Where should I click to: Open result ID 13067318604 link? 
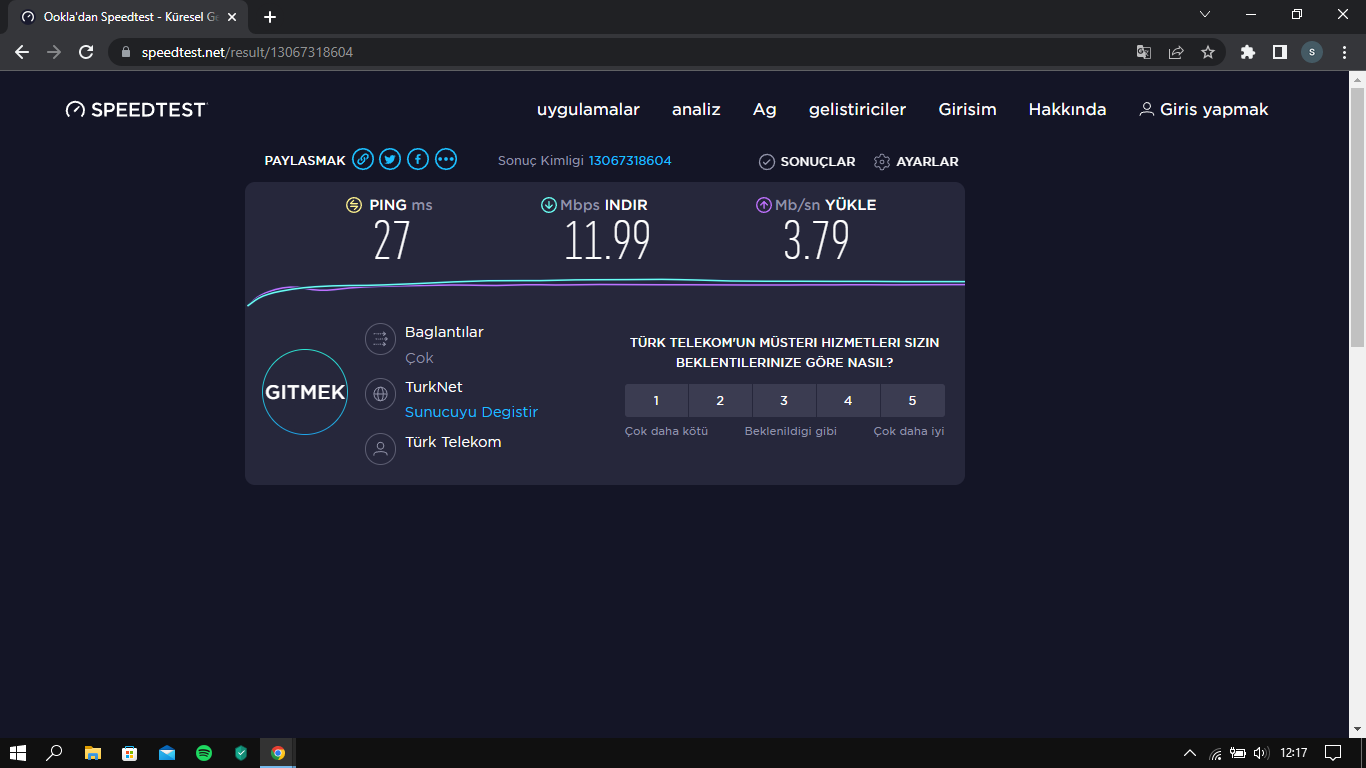click(630, 161)
